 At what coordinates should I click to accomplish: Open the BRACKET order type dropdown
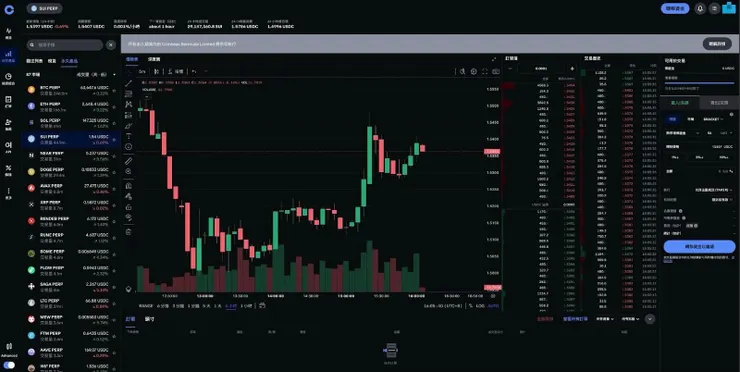pyautogui.click(x=714, y=119)
